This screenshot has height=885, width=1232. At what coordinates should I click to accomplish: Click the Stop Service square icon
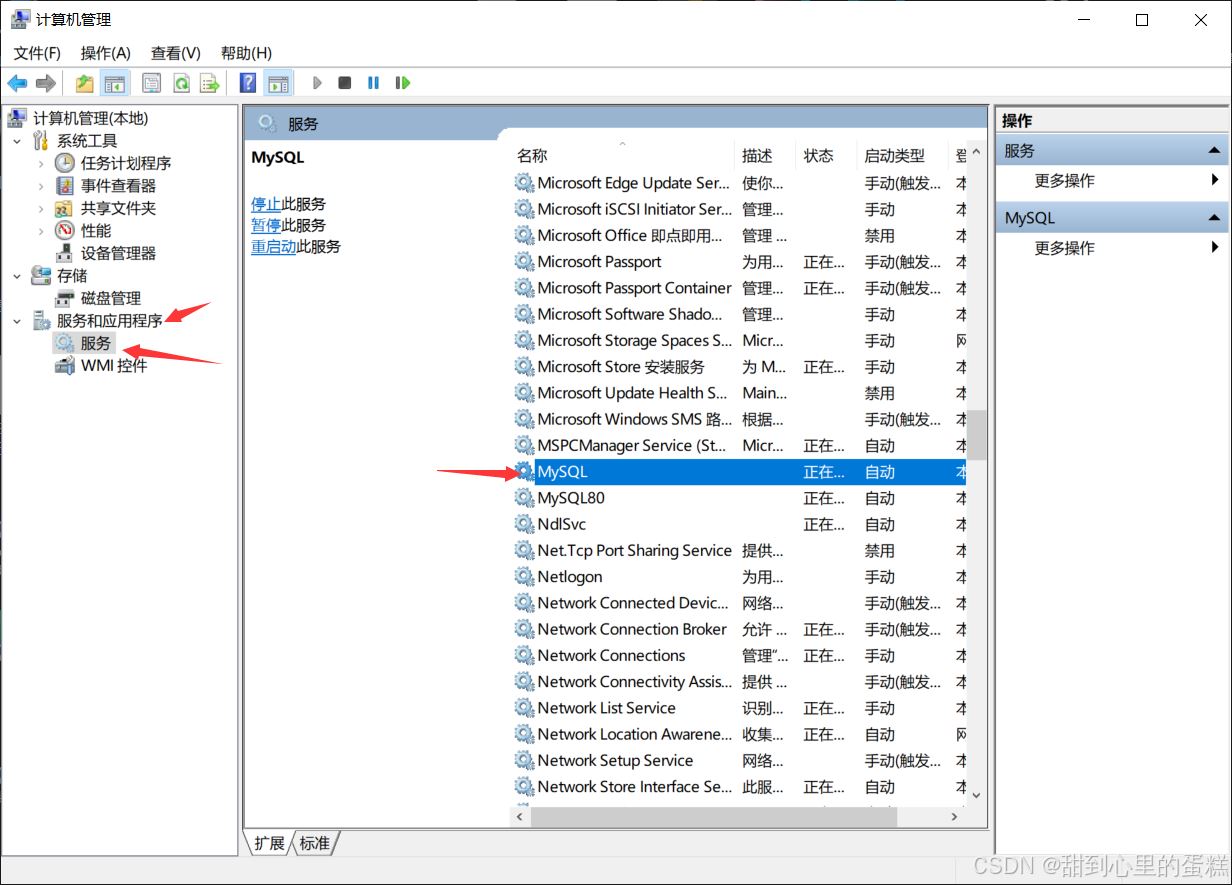pyautogui.click(x=345, y=83)
